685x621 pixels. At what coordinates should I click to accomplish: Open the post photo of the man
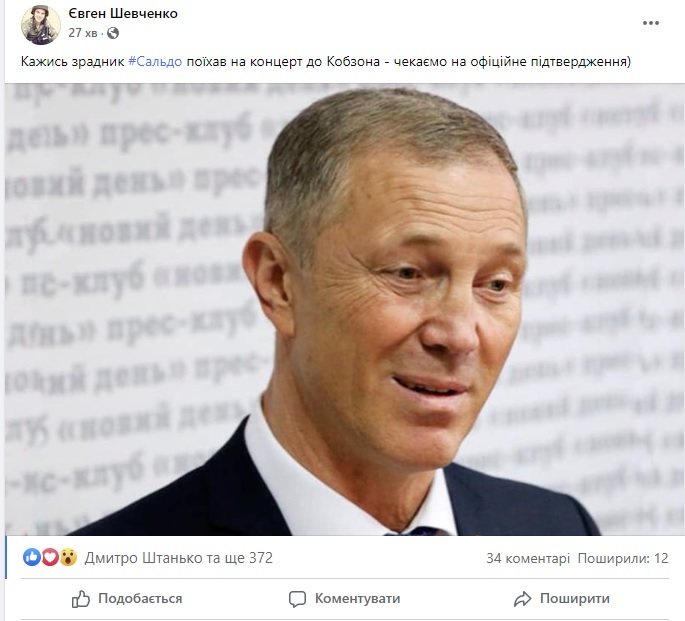click(x=345, y=309)
